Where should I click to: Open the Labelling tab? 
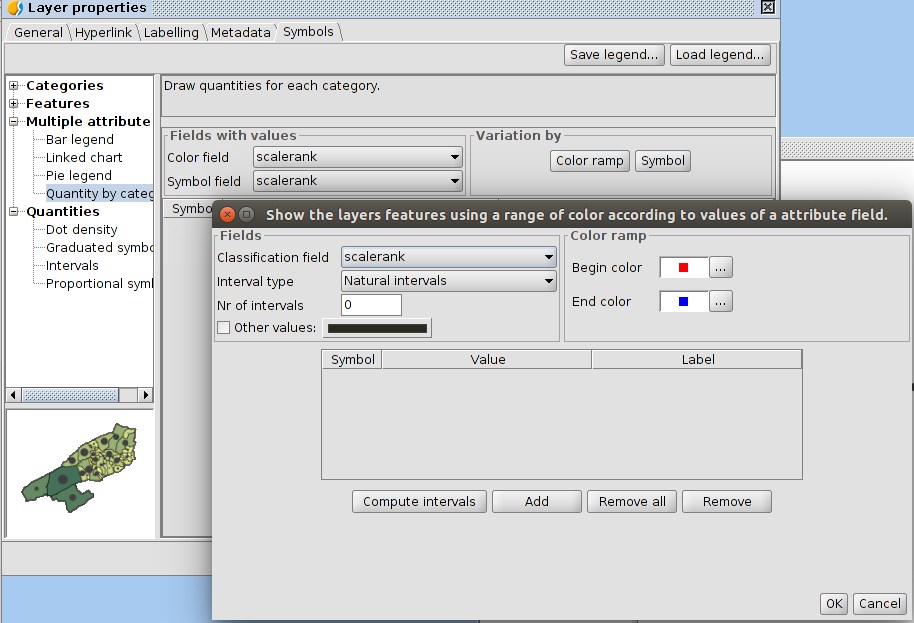pos(171,32)
